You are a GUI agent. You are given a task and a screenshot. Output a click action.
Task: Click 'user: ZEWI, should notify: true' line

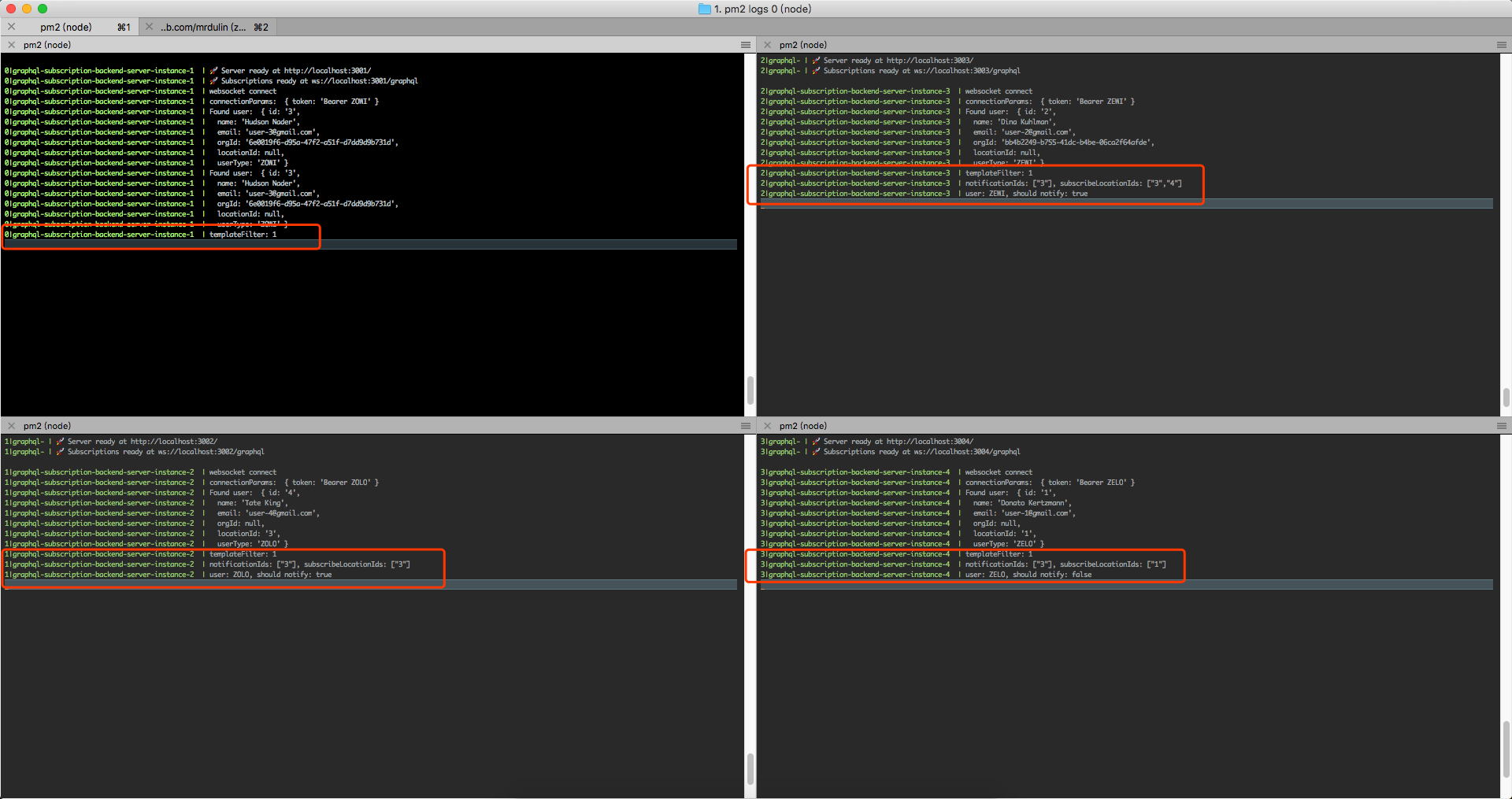click(1026, 194)
